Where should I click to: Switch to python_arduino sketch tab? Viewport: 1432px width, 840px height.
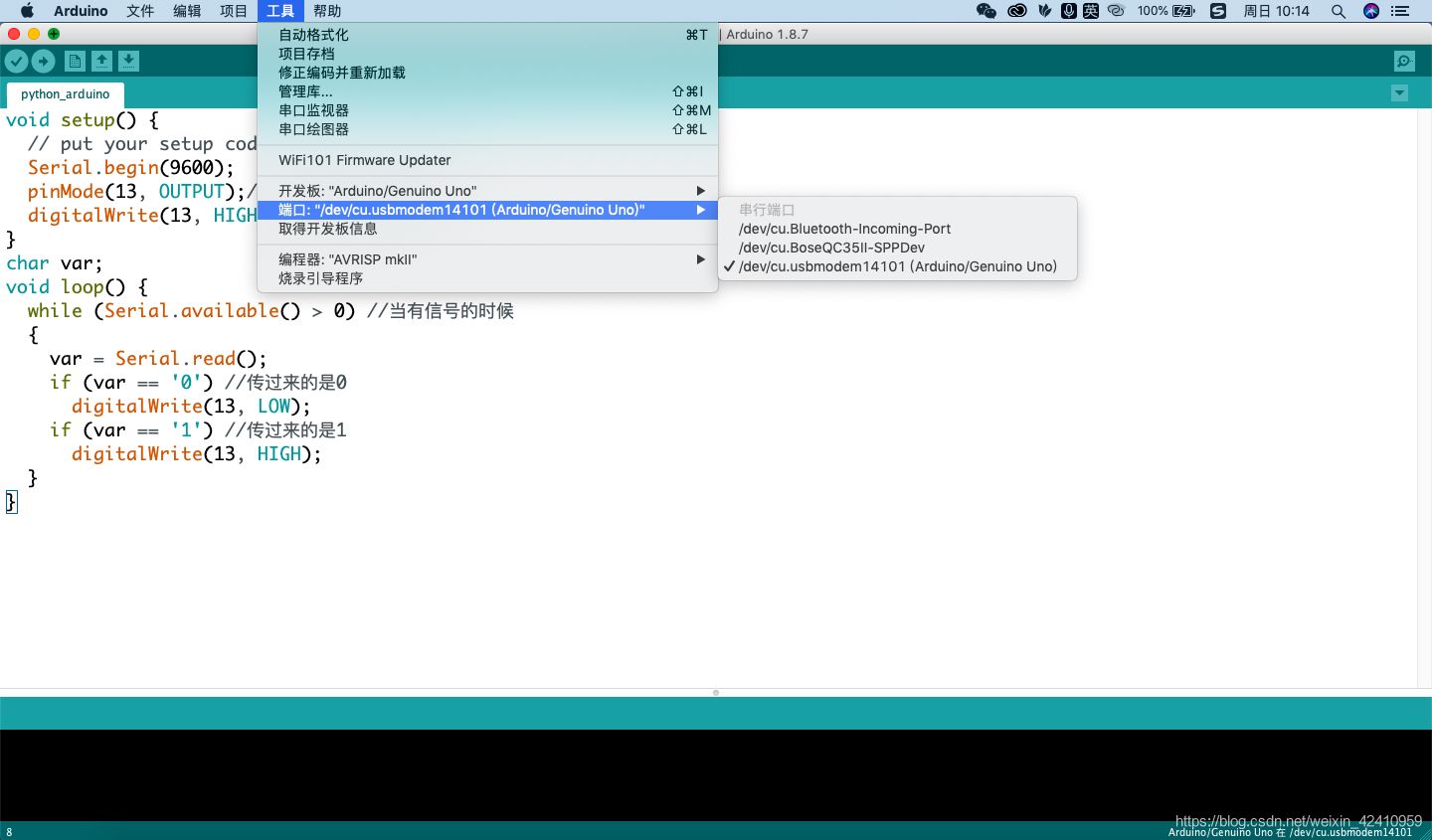(66, 94)
